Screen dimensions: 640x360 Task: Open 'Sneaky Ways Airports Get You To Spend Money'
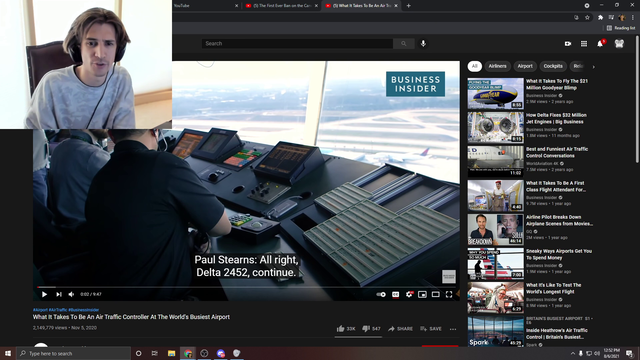pyautogui.click(x=558, y=254)
